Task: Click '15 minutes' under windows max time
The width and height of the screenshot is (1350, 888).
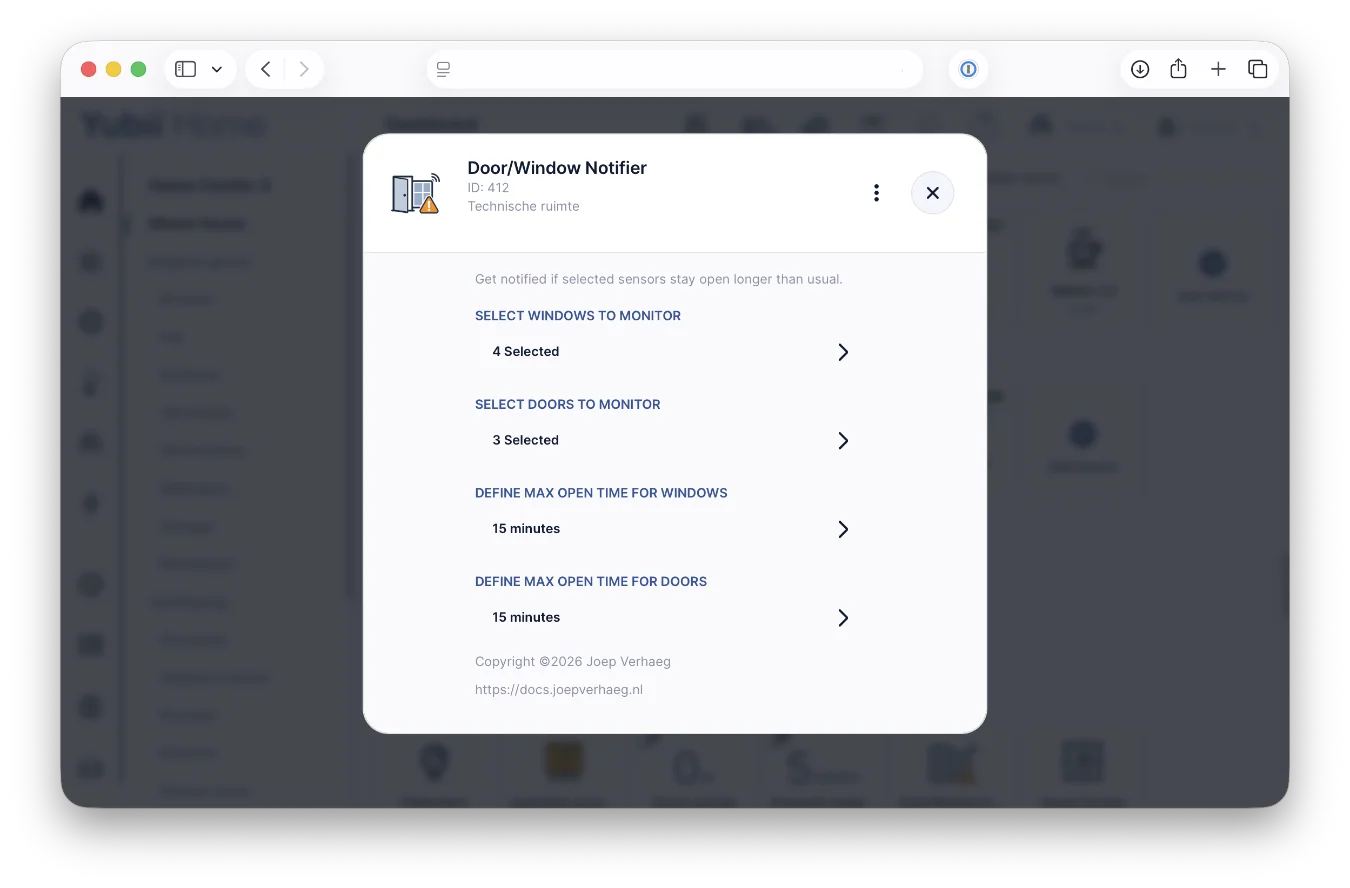Action: (x=526, y=529)
